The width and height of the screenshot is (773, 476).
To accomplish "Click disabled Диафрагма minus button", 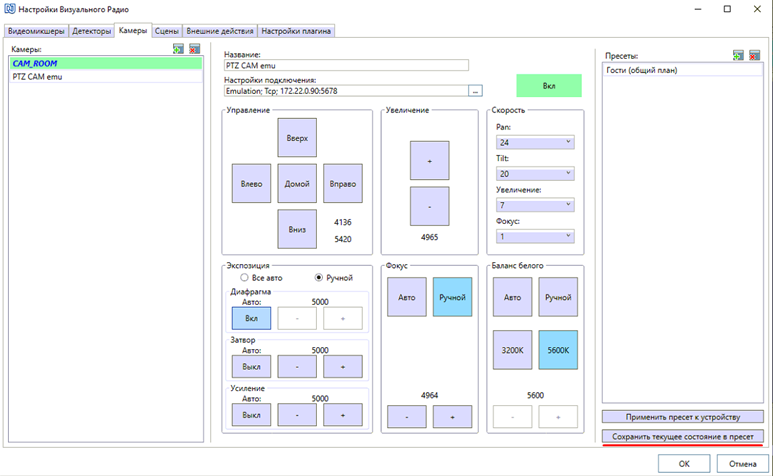I will [297, 318].
